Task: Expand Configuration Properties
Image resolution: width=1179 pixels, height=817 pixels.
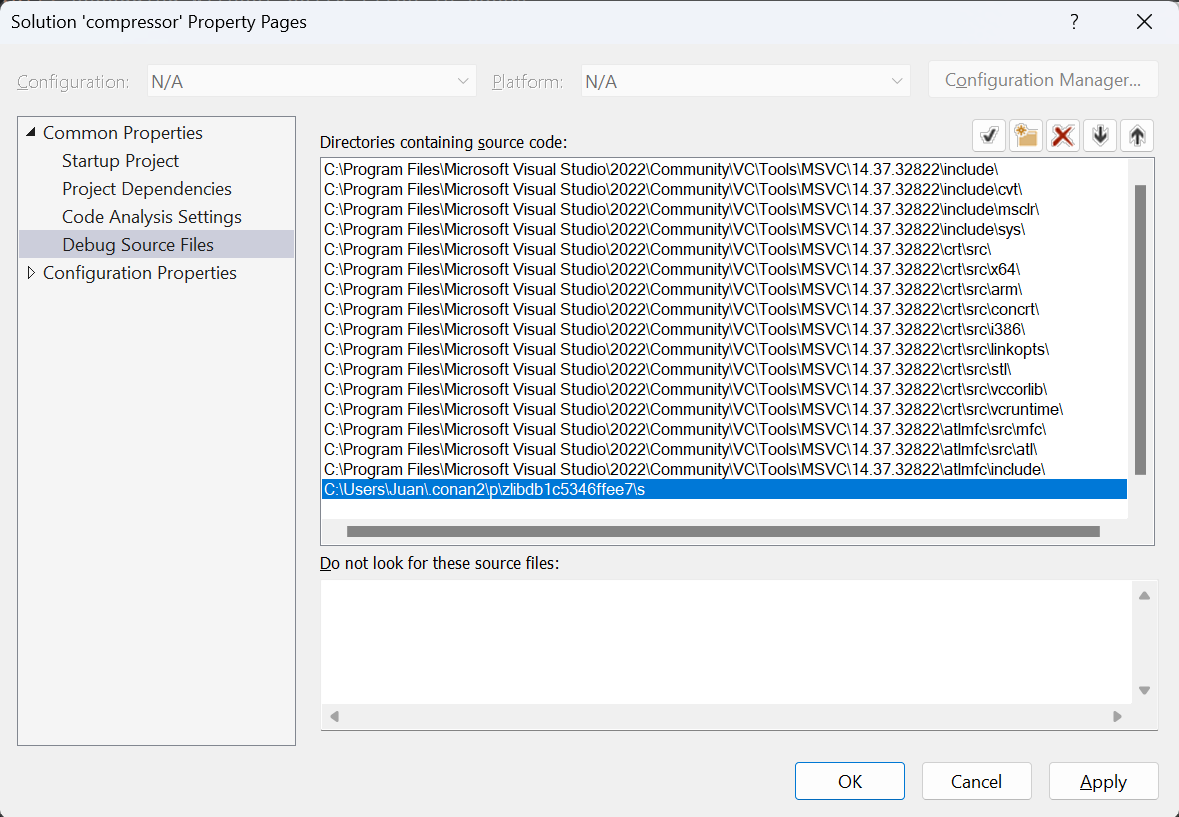Action: (x=31, y=272)
